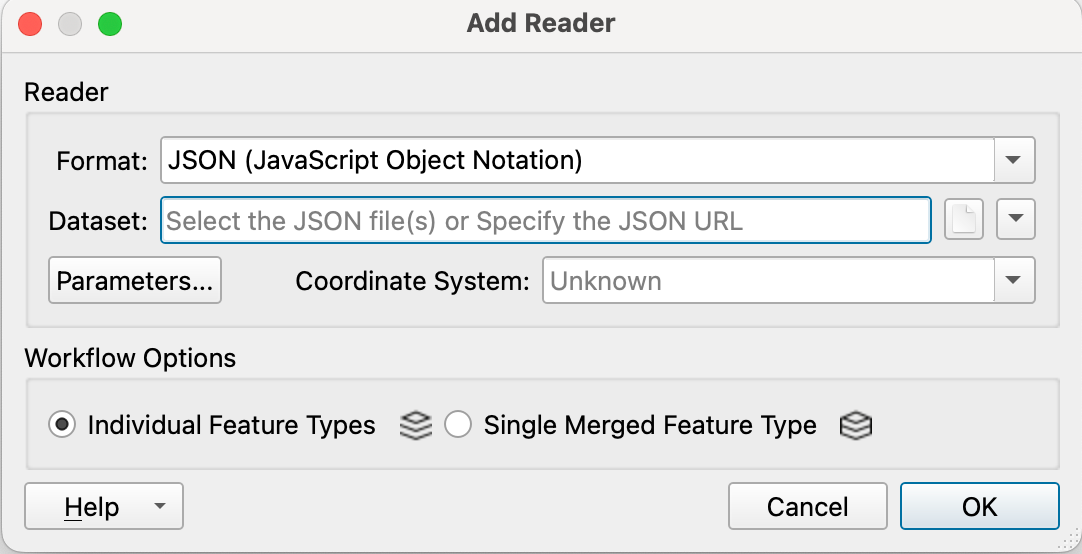Click the Coordinate System 'Unknown' field
The width and height of the screenshot is (1082, 554).
tap(767, 281)
